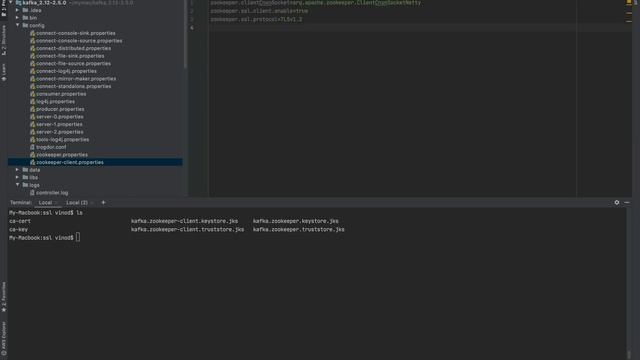Collapse the kafka_2.12-2.5.0 project root
The height and width of the screenshot is (360, 640).
[x=11, y=2]
